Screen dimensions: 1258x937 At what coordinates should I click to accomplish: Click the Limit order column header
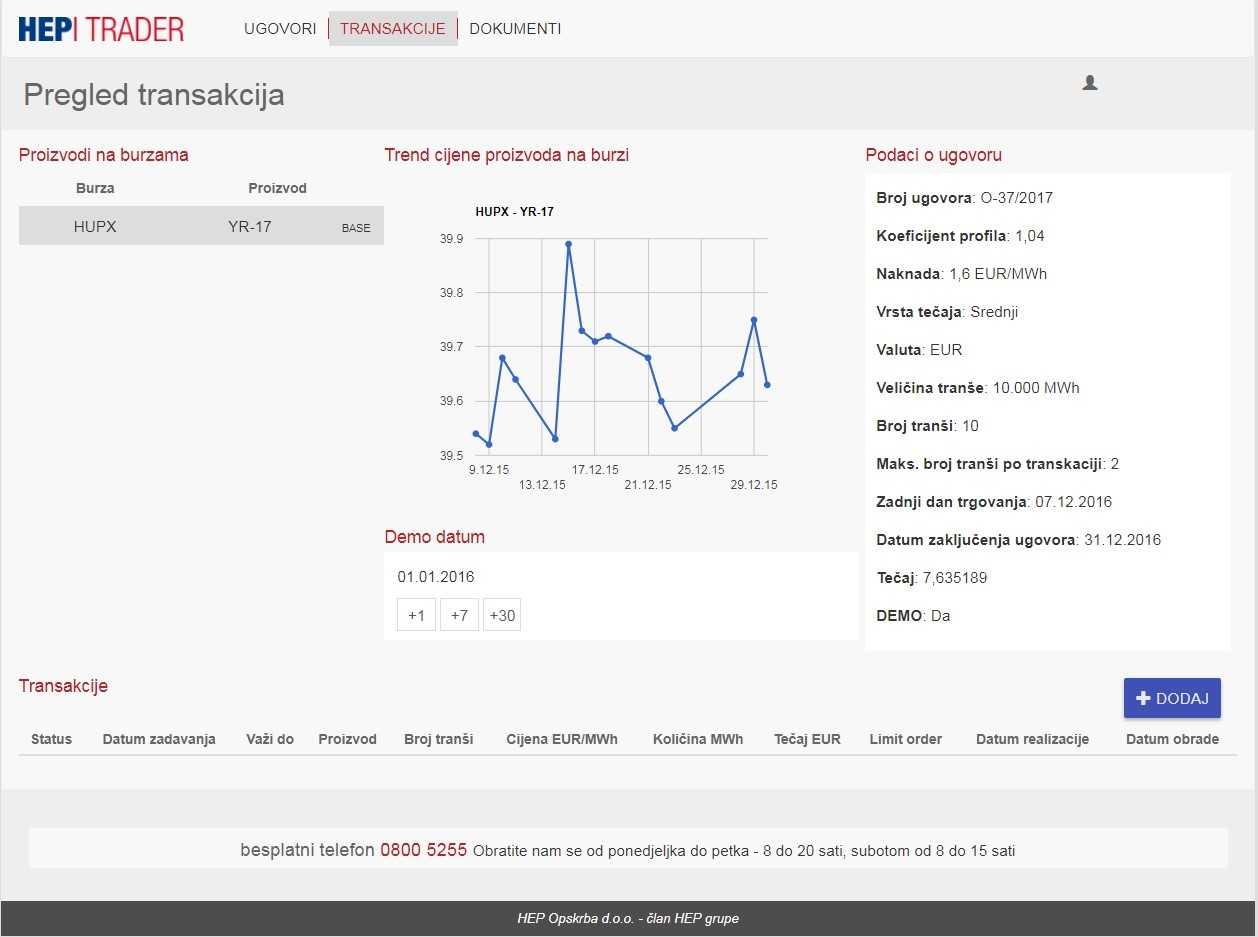[905, 739]
